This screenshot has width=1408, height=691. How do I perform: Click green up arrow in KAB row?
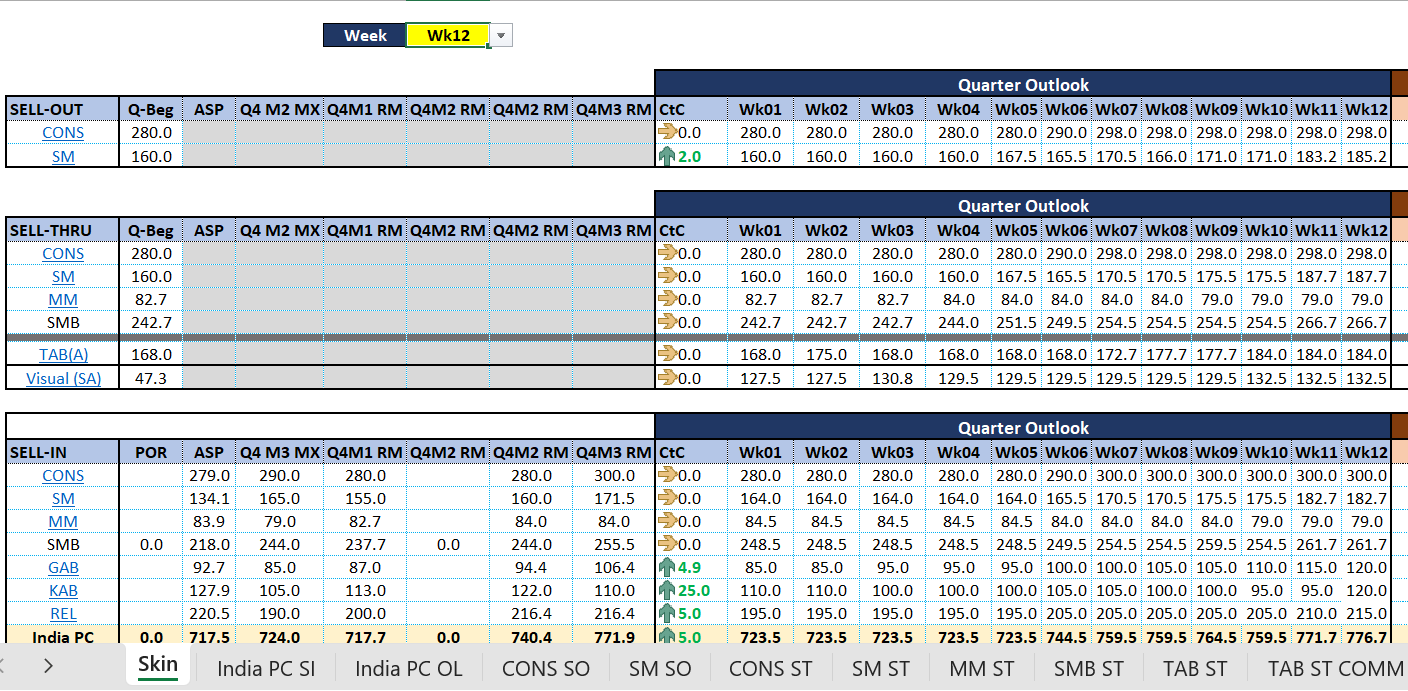(667, 591)
